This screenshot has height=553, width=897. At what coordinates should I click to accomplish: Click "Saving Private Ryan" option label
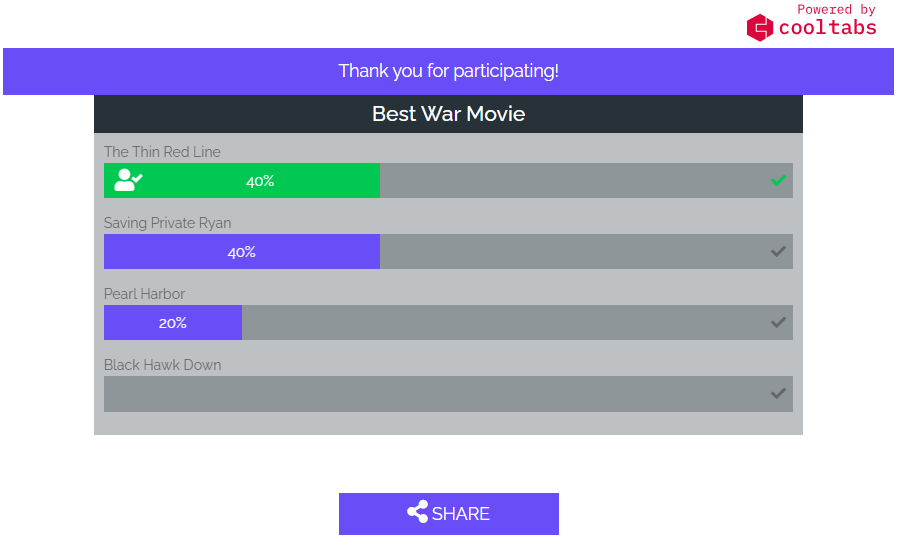[167, 223]
